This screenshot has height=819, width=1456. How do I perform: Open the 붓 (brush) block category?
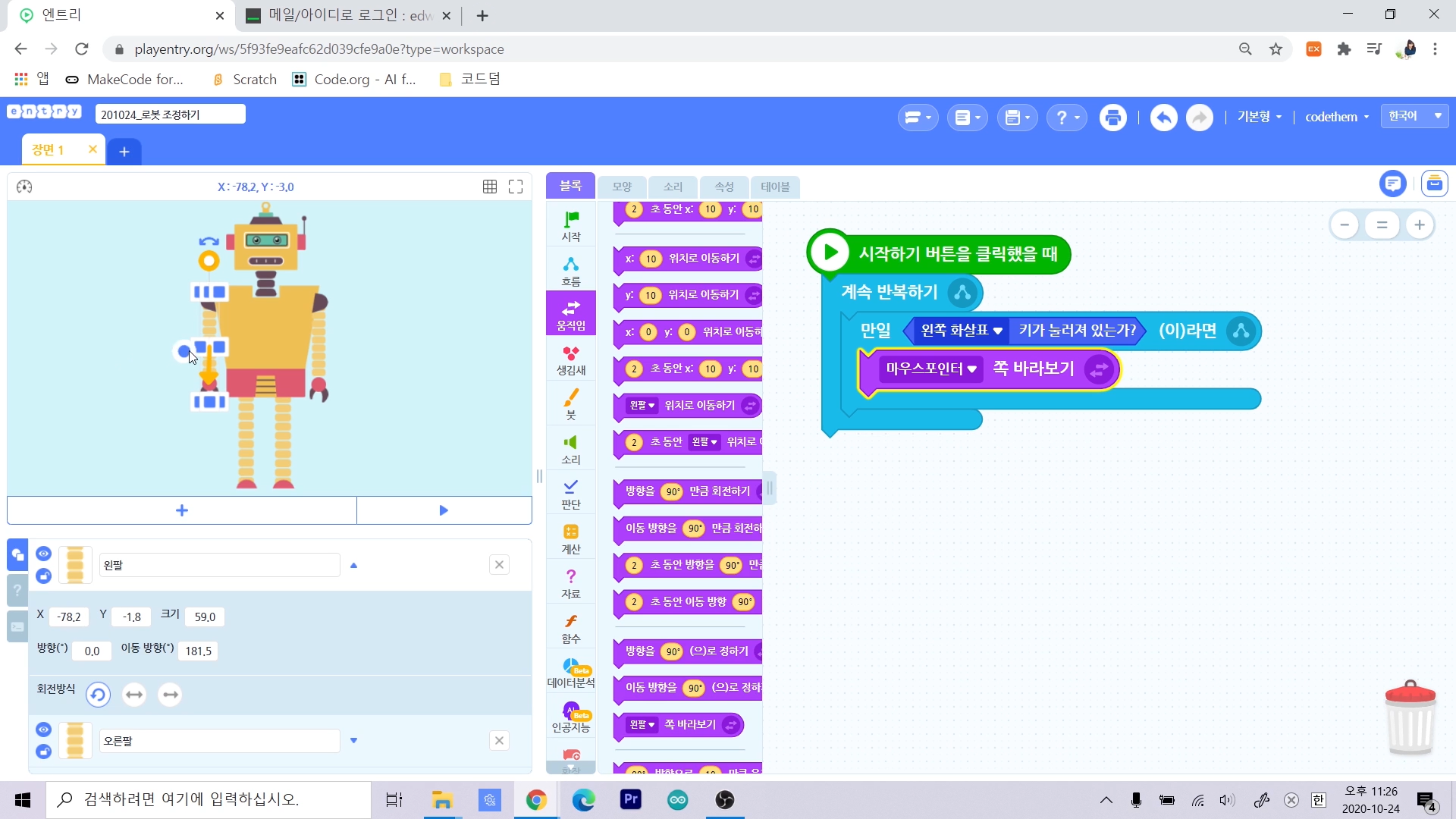(570, 403)
